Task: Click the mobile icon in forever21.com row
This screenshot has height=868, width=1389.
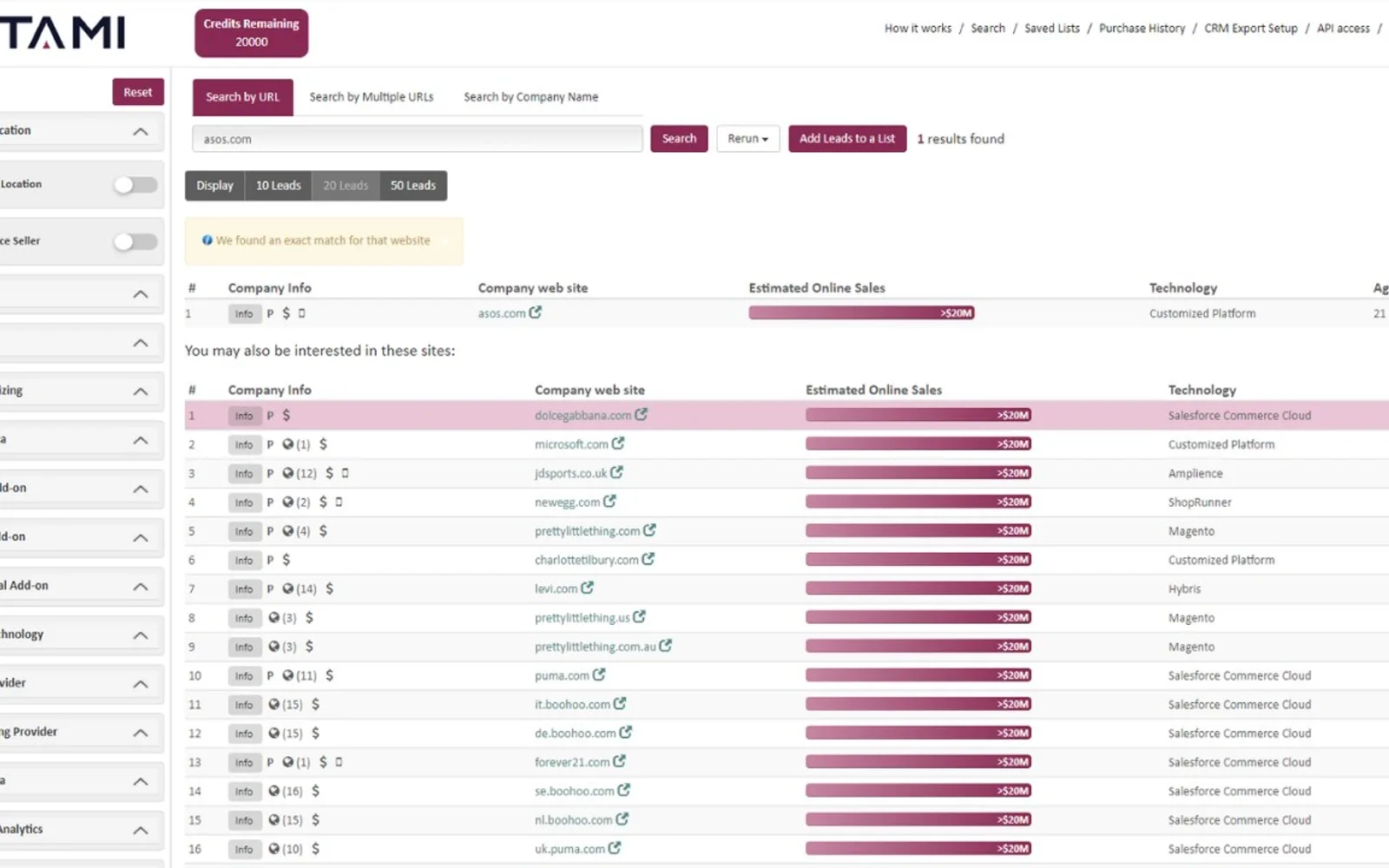Action: 339,762
